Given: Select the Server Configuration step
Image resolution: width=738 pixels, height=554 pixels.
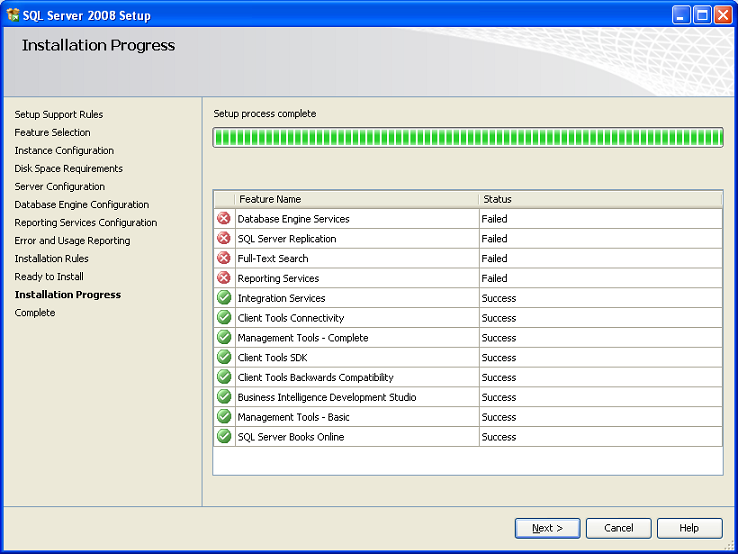Looking at the screenshot, I should [60, 186].
